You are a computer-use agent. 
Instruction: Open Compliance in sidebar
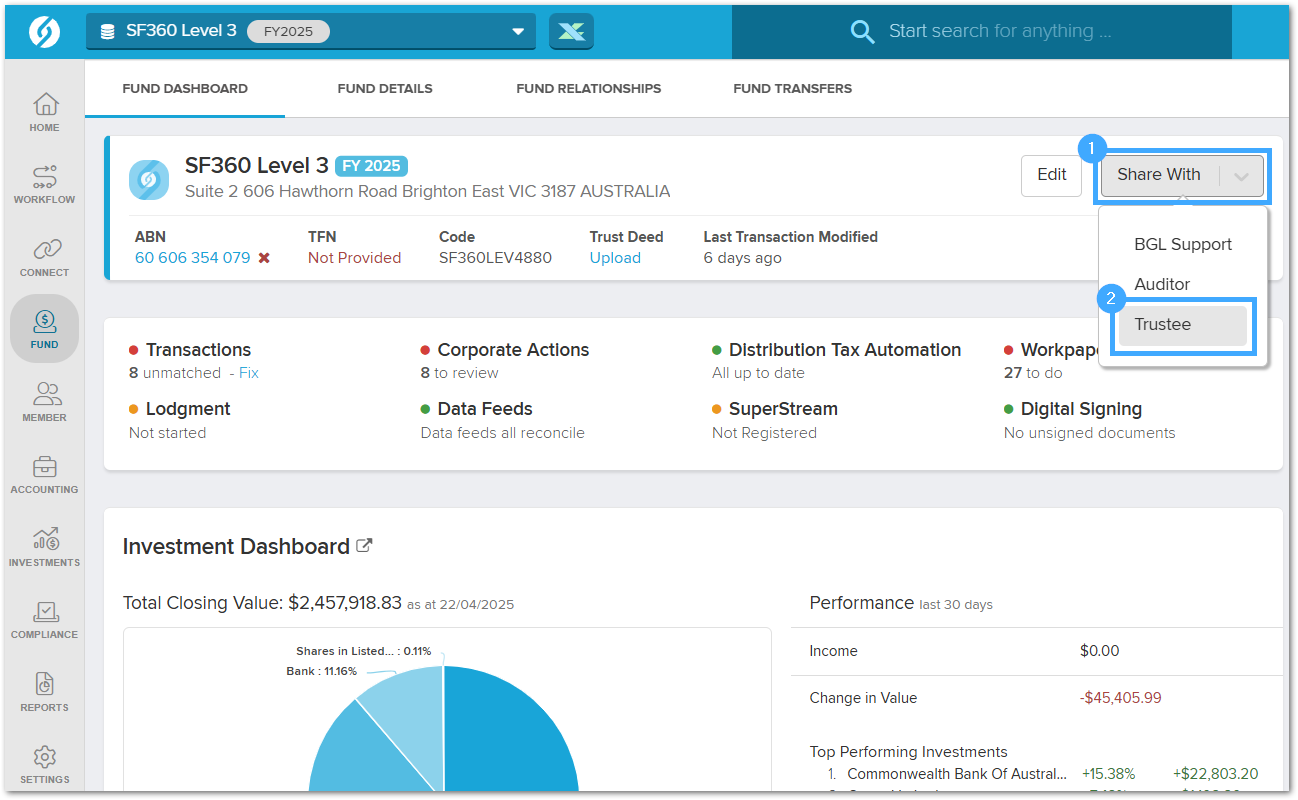tap(45, 619)
